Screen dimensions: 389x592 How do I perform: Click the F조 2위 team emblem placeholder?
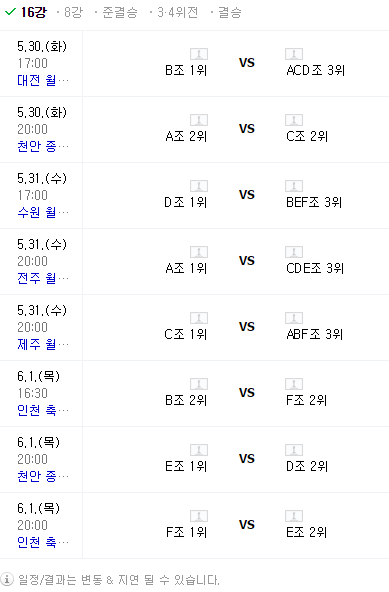coord(294,384)
